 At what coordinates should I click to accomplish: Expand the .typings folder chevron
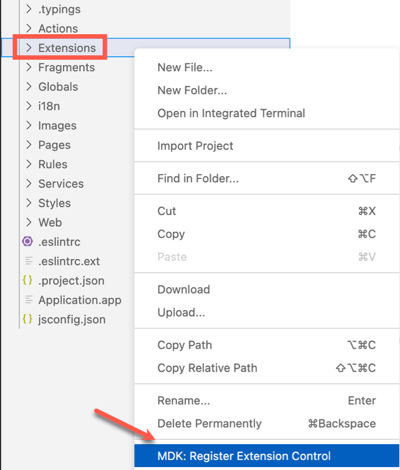coord(29,9)
